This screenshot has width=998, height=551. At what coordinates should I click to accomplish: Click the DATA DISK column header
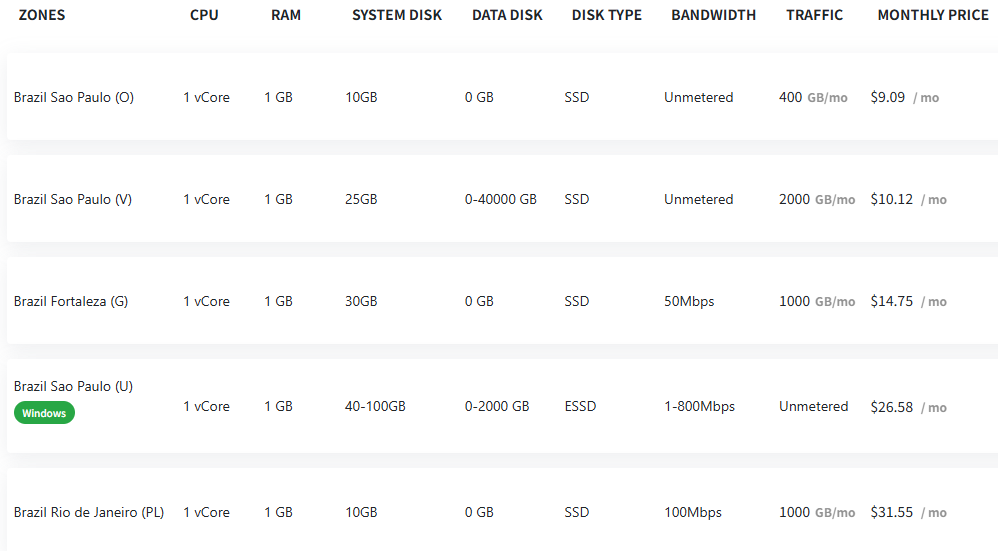click(x=507, y=15)
